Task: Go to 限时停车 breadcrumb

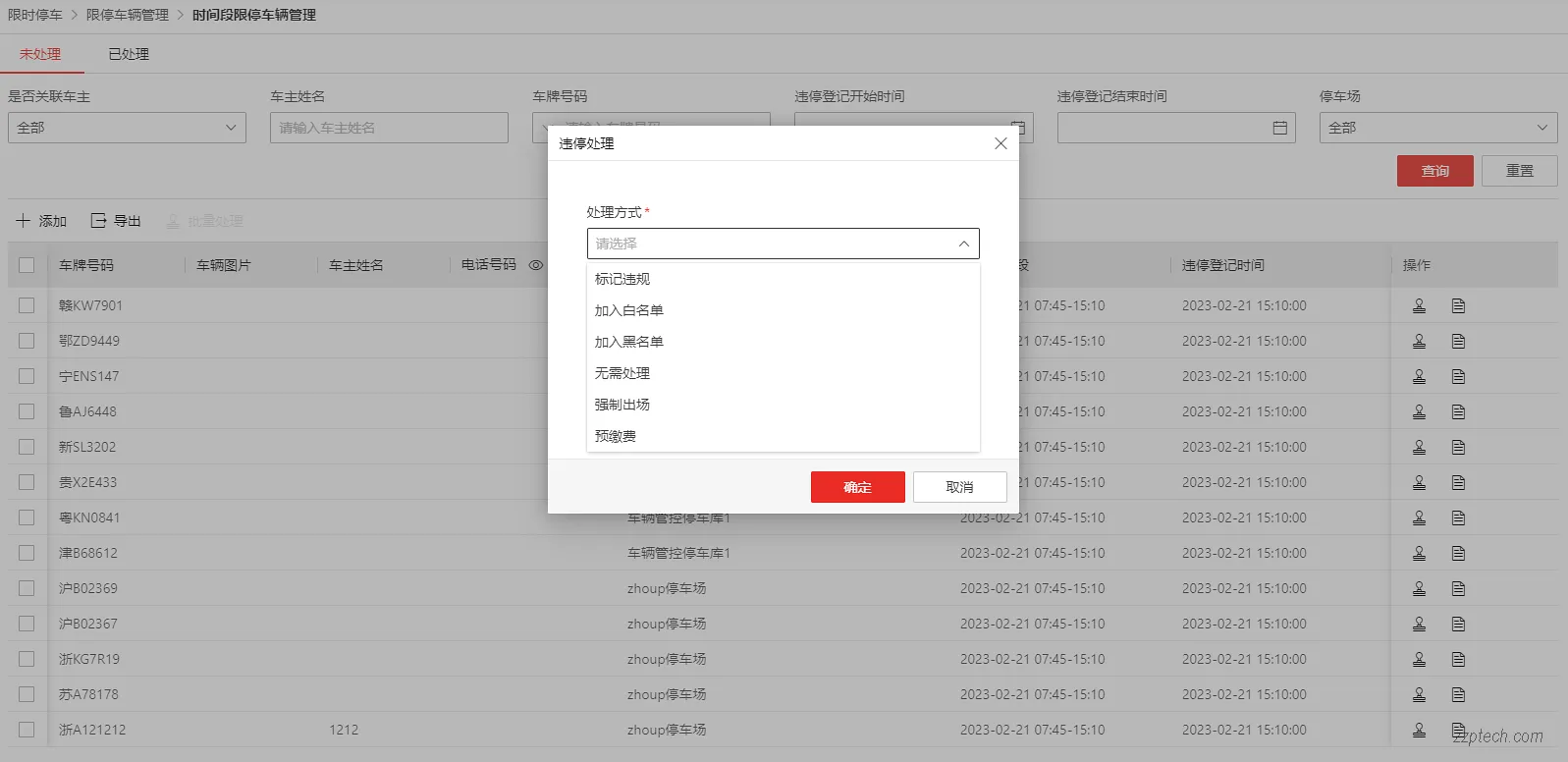Action: (x=35, y=15)
